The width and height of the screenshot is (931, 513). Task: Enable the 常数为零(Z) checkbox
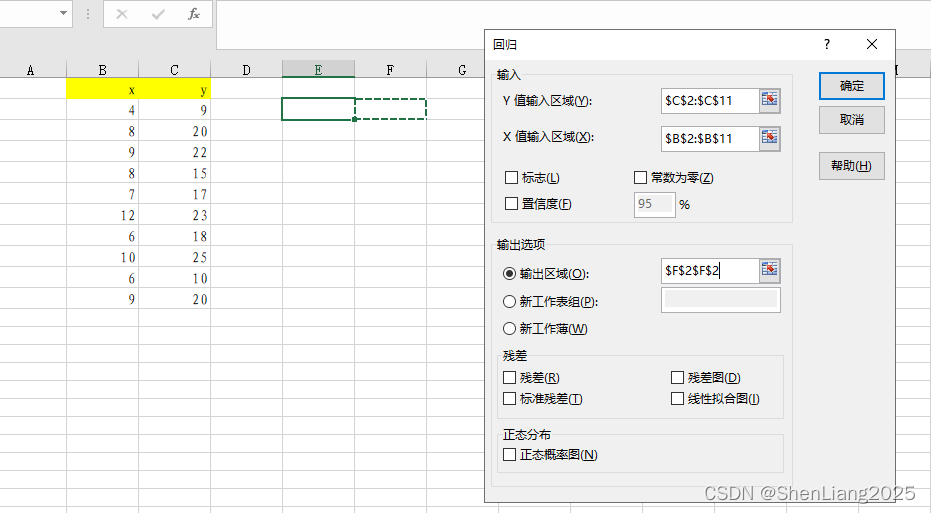[640, 178]
